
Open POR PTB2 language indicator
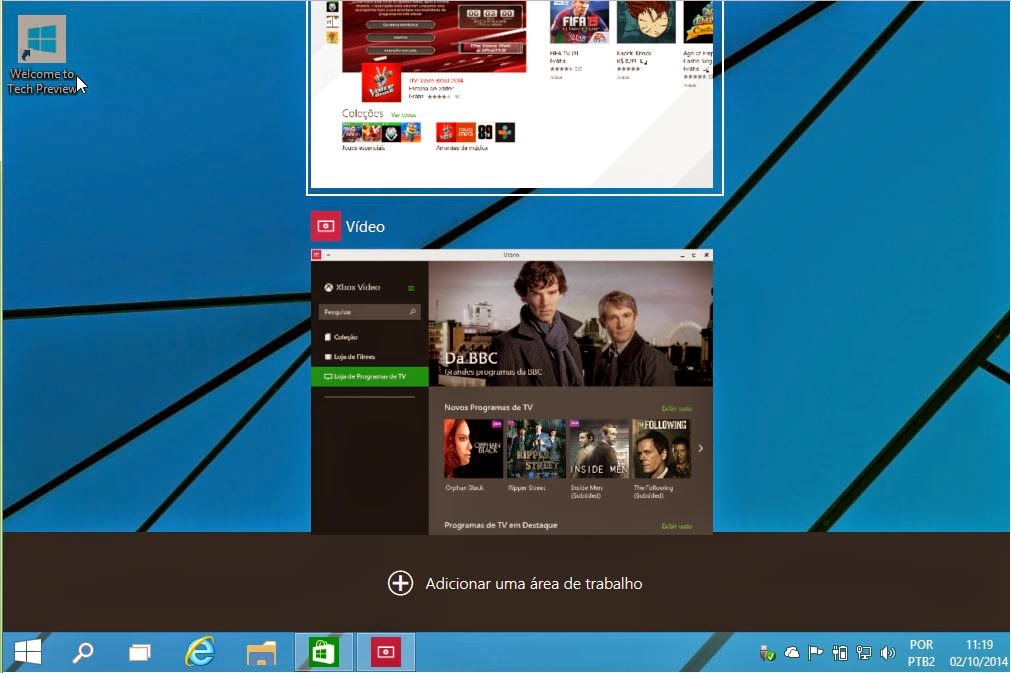point(921,653)
